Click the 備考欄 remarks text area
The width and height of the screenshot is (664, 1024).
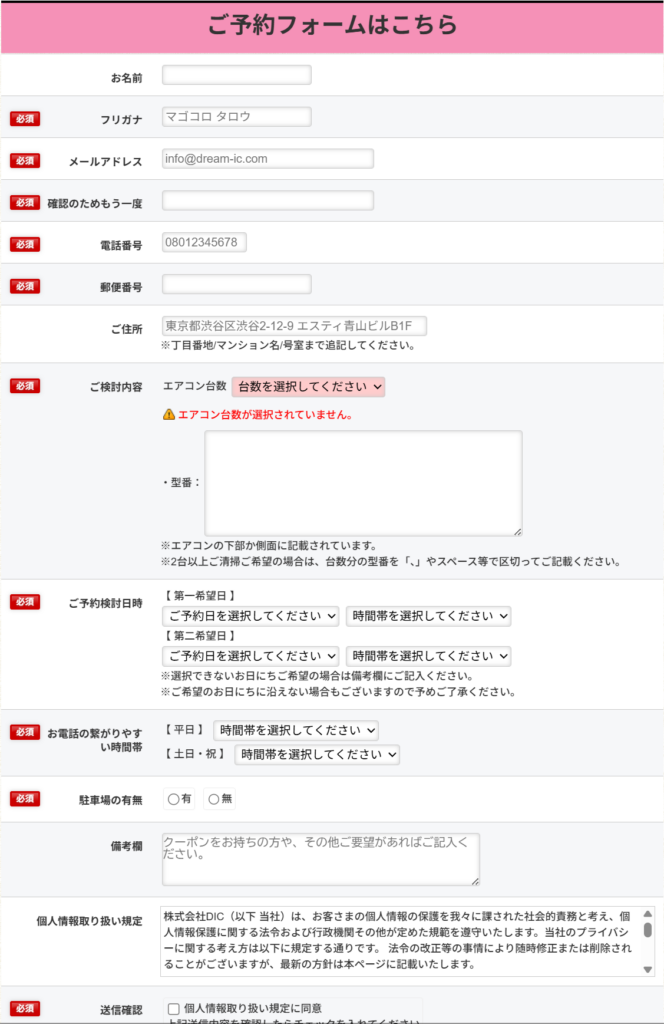coord(320,859)
